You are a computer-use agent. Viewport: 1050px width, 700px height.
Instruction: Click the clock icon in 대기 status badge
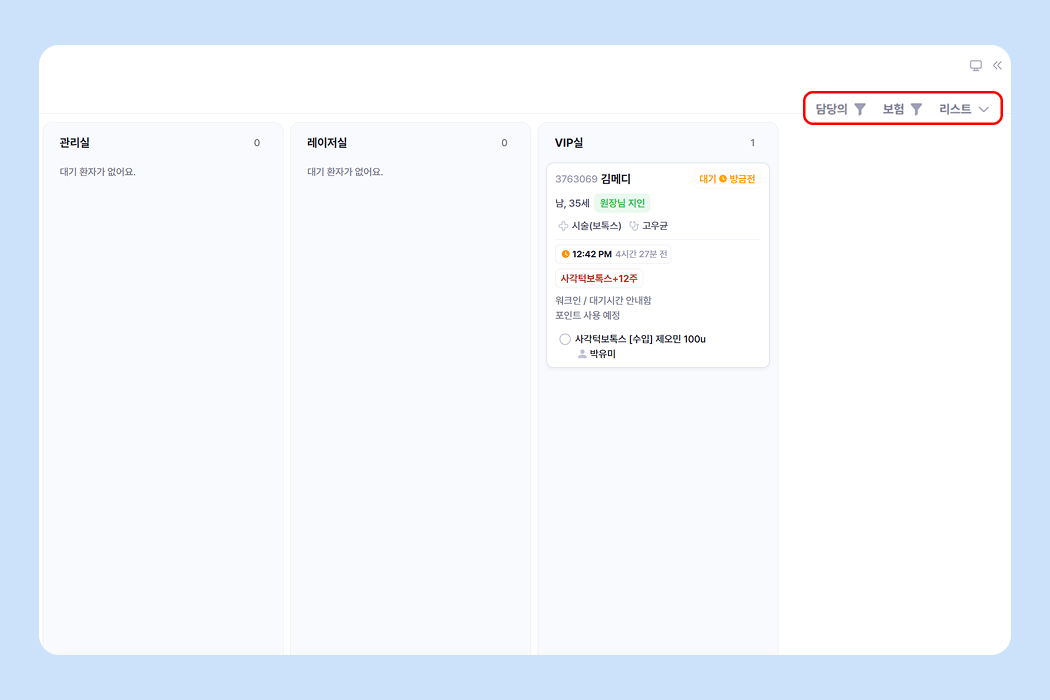(x=723, y=179)
